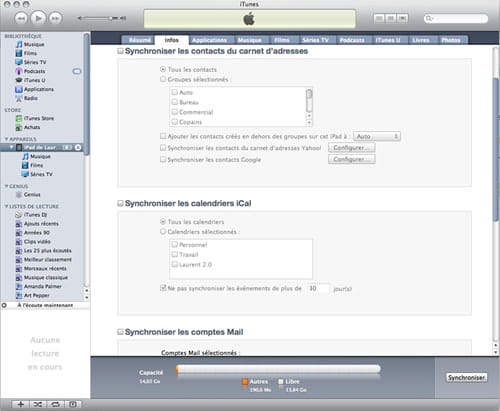Collapse the Genius section triangle
The height and width of the screenshot is (411, 500).
(x=6, y=186)
